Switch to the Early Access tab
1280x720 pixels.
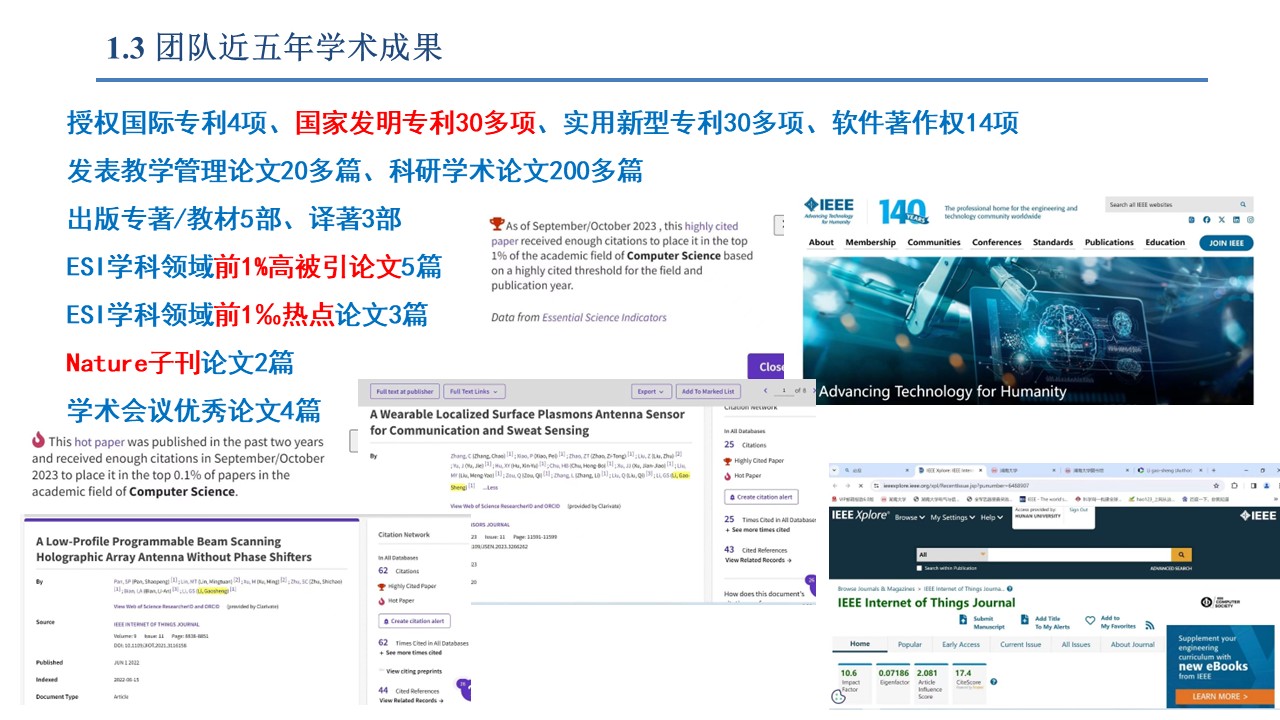point(961,645)
